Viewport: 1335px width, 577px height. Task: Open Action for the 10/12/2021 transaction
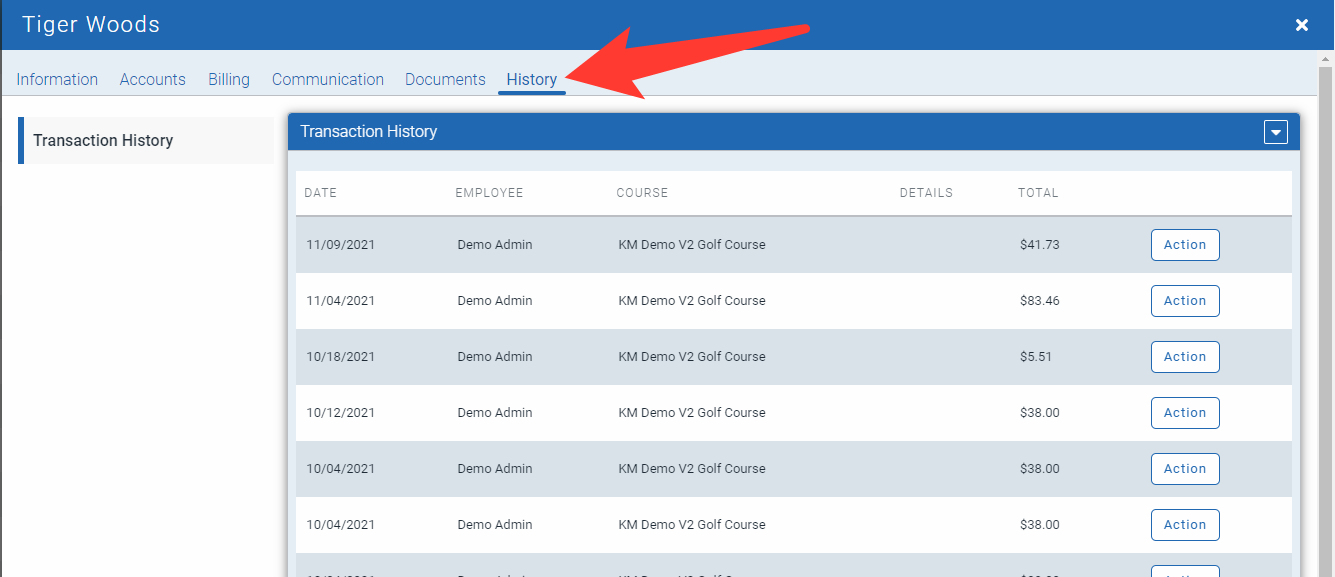1185,413
